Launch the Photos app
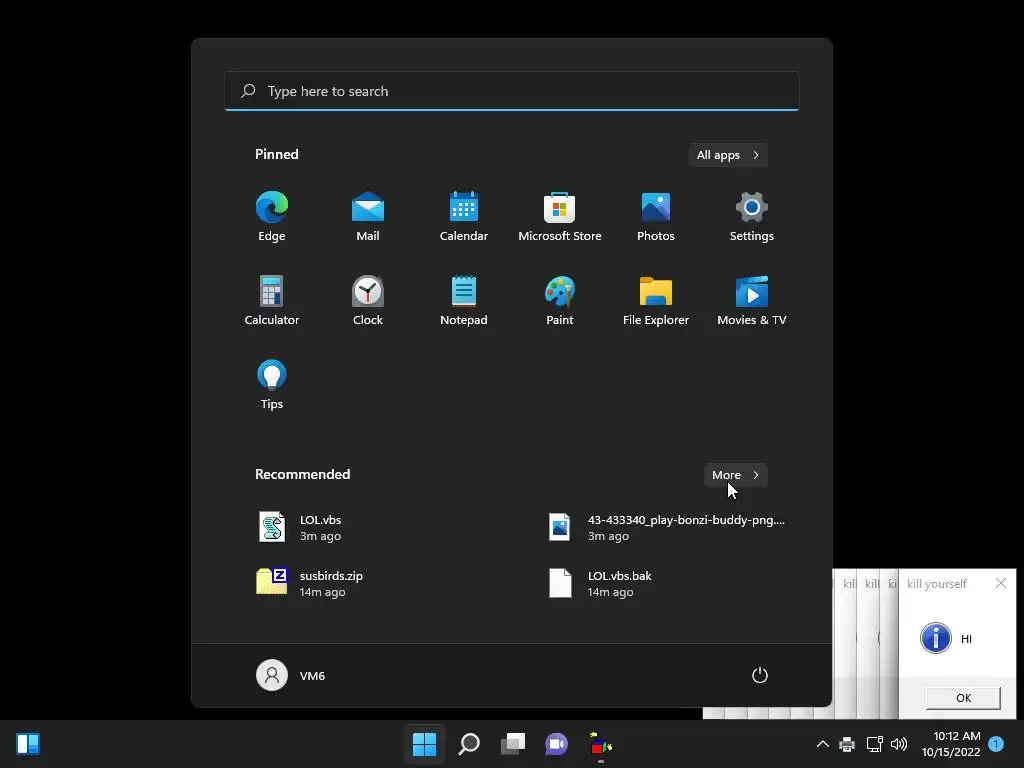 tap(656, 216)
